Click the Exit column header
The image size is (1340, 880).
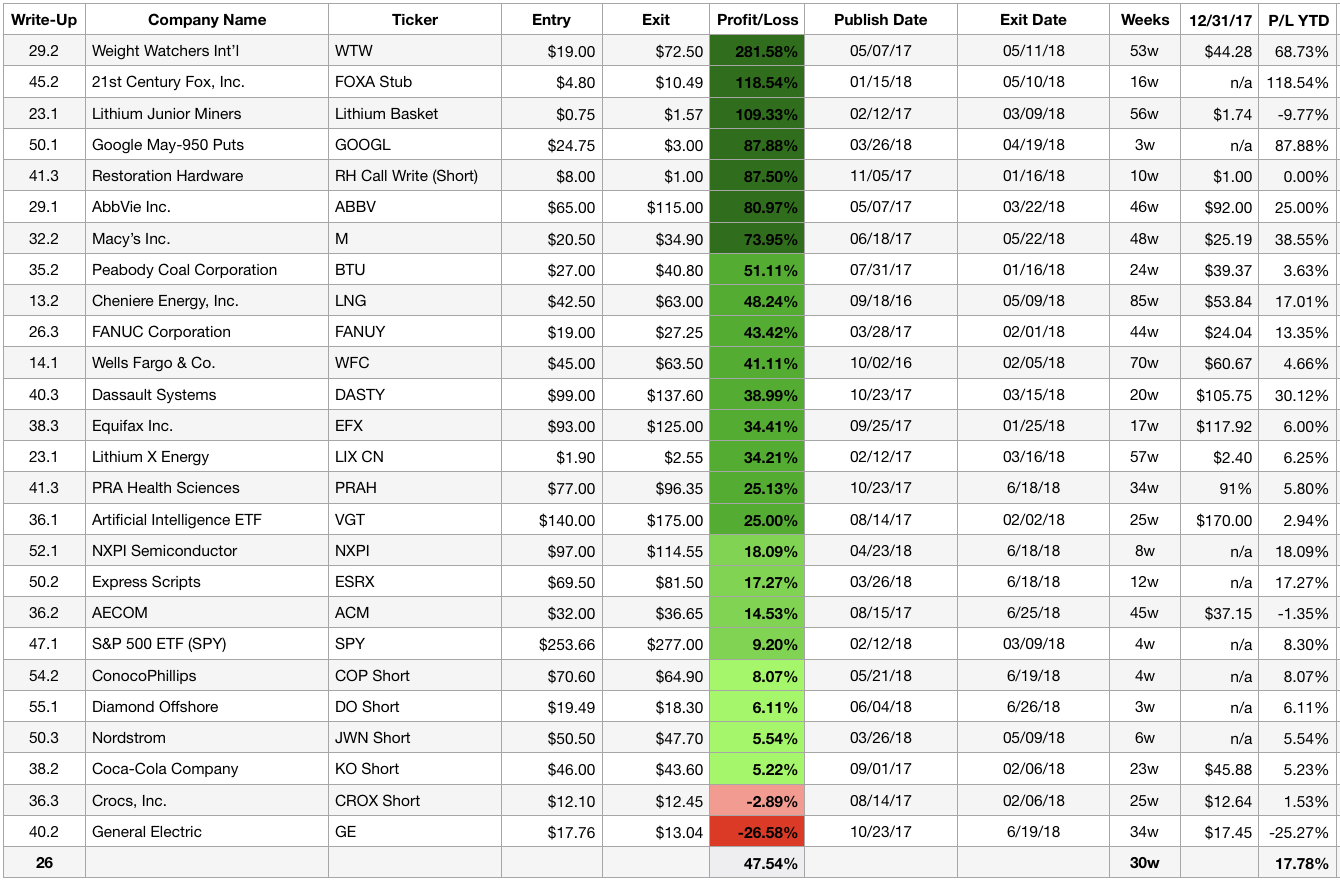coord(656,19)
